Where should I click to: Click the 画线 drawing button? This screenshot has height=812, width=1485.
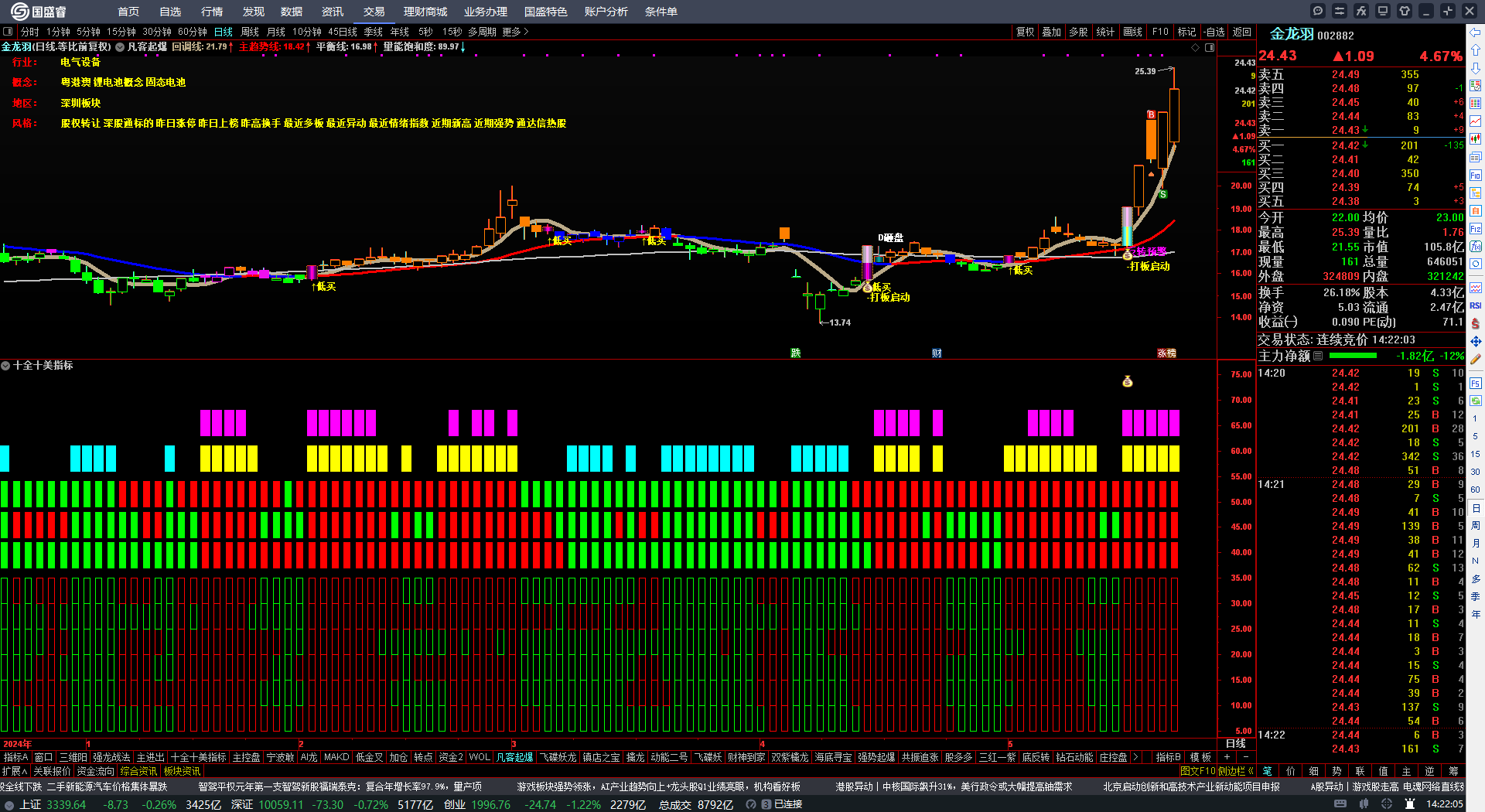click(1133, 32)
